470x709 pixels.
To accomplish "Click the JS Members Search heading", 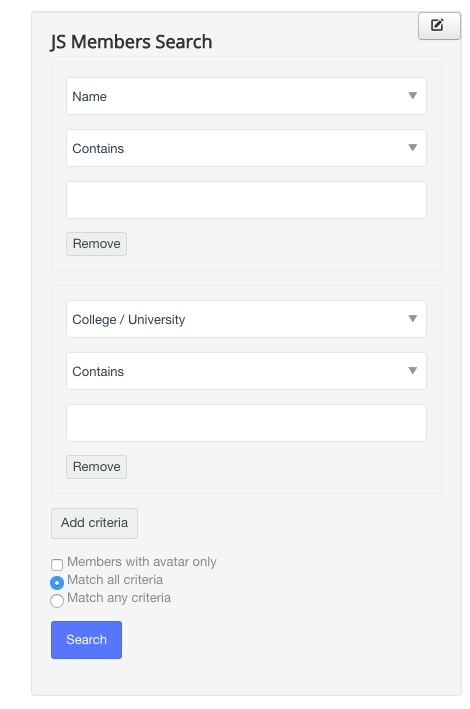I will (x=131, y=42).
